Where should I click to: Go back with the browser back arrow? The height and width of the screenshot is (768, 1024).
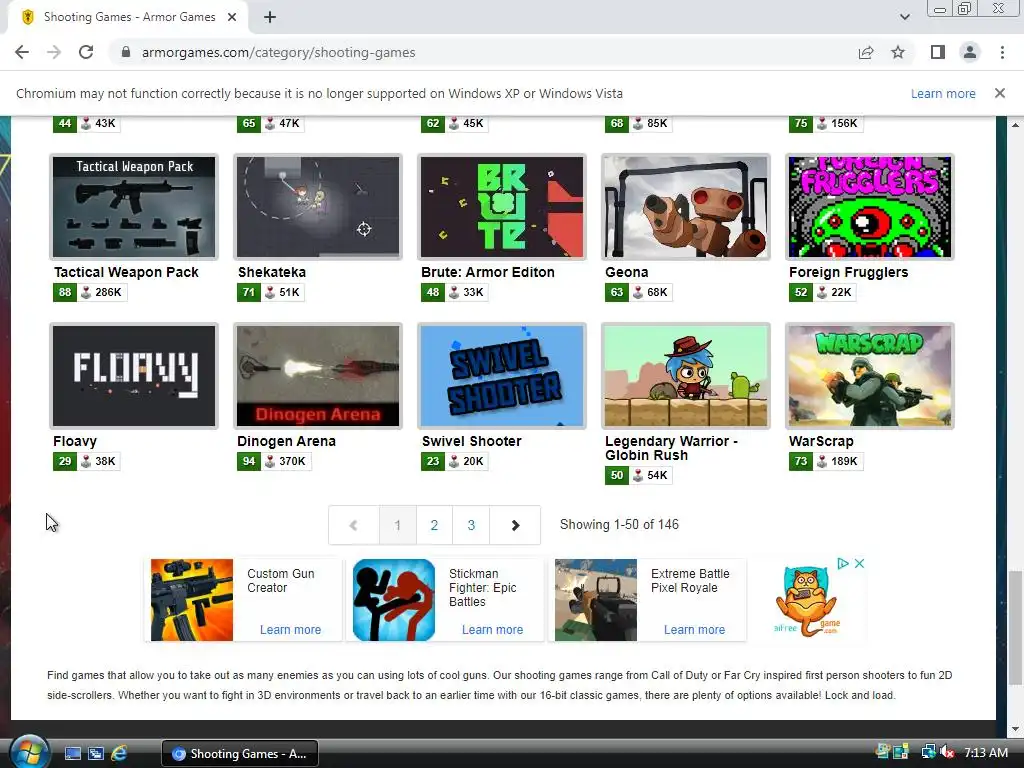click(22, 52)
